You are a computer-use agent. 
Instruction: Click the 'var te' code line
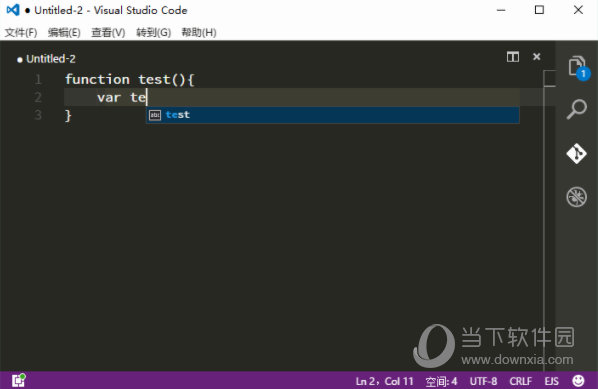point(121,97)
